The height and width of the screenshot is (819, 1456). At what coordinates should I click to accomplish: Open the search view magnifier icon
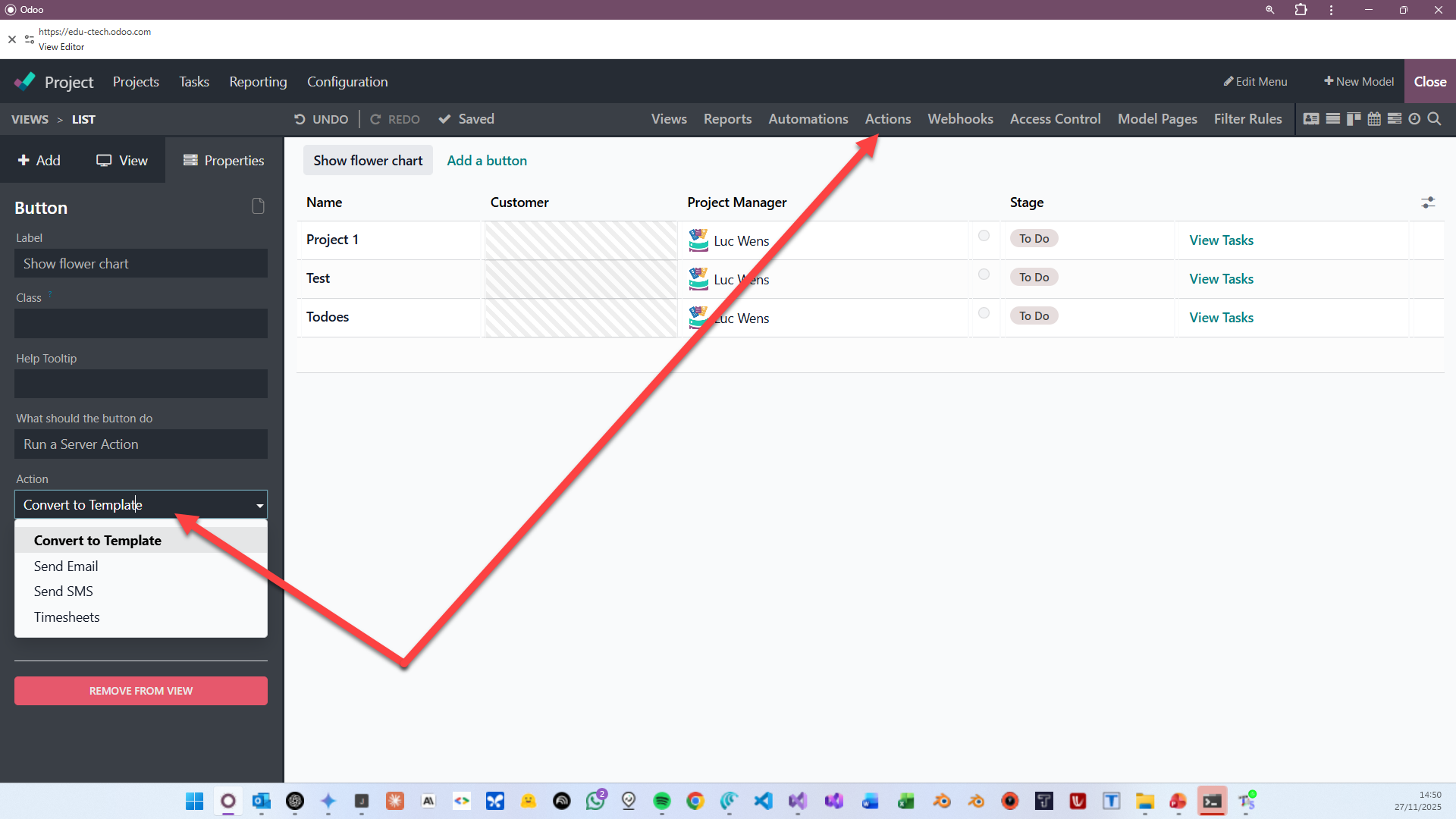tap(1435, 119)
